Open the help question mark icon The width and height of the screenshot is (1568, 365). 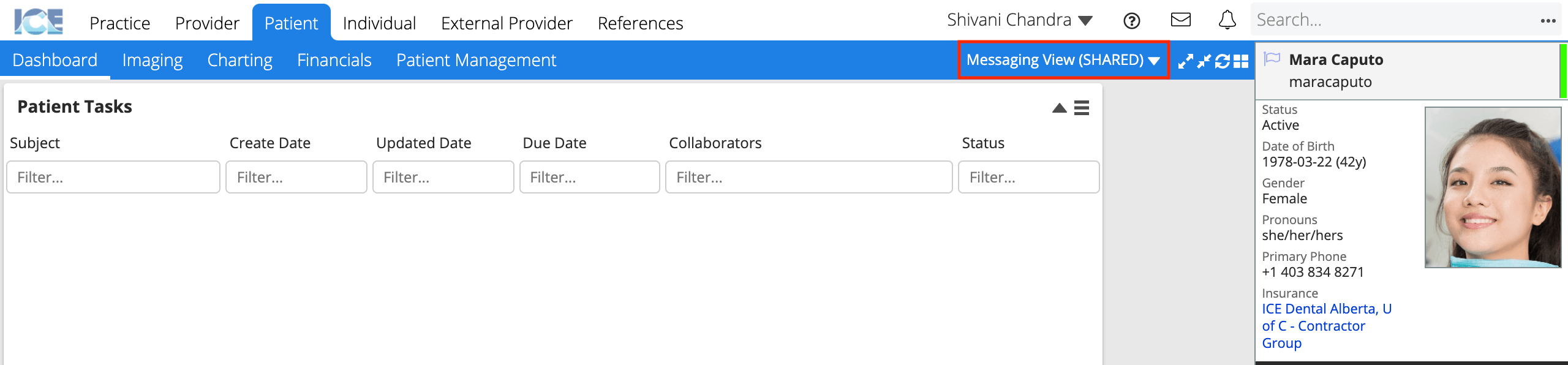coord(1131,21)
